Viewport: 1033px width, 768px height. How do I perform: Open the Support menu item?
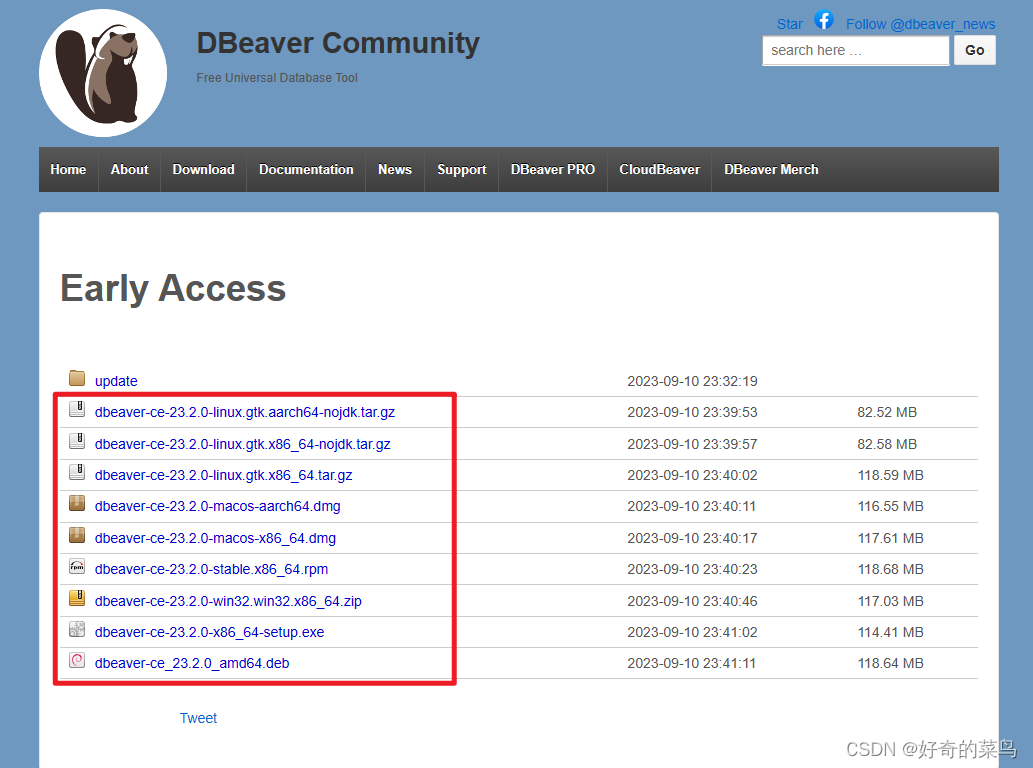tap(462, 169)
